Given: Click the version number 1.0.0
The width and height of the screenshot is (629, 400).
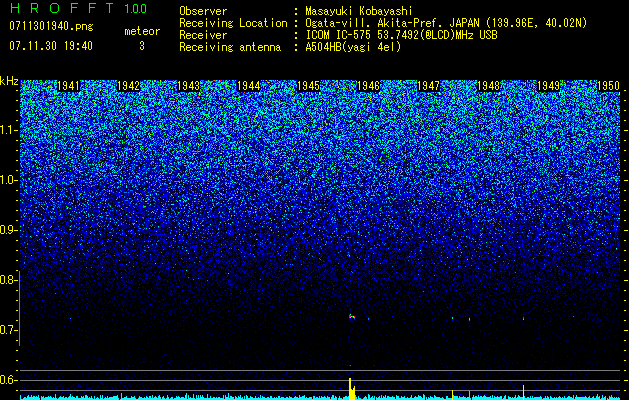Looking at the screenshot, I should pos(135,9).
